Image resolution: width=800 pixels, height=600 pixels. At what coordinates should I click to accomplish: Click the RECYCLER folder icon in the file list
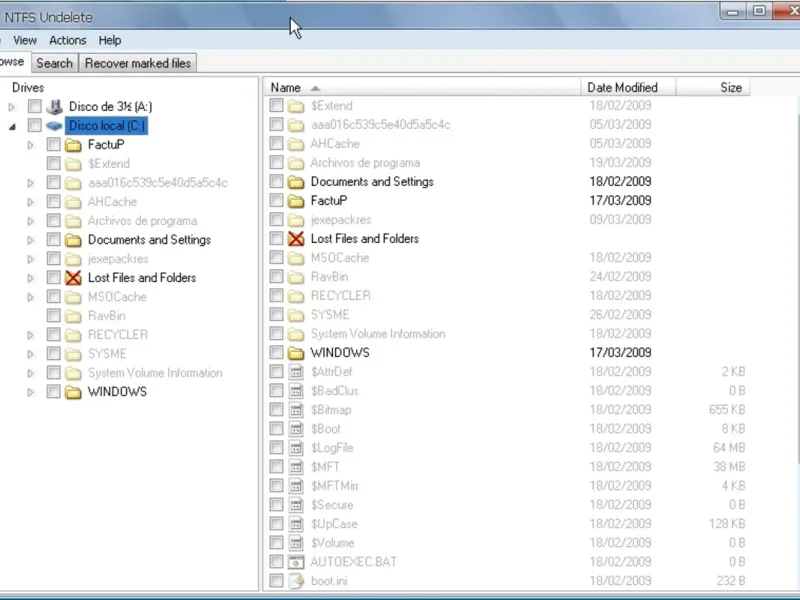coord(296,296)
